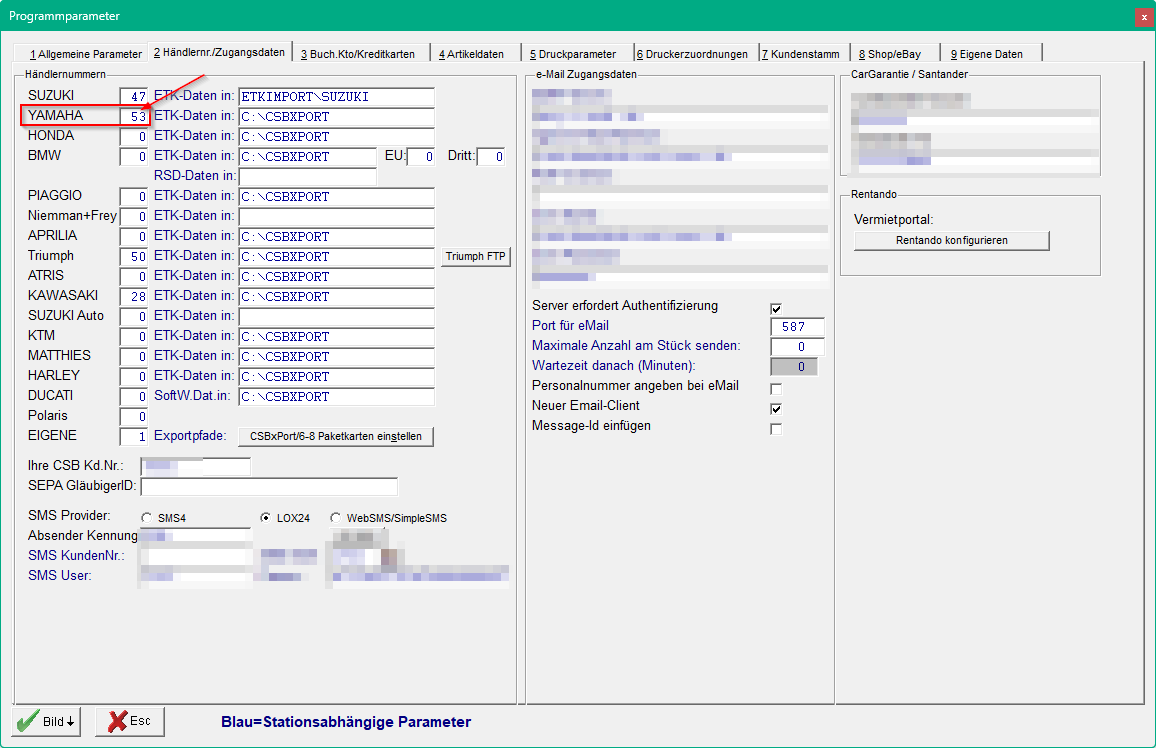Click the Blau=Stationsabhängige Parameter note
This screenshot has width=1156, height=748.
point(346,722)
